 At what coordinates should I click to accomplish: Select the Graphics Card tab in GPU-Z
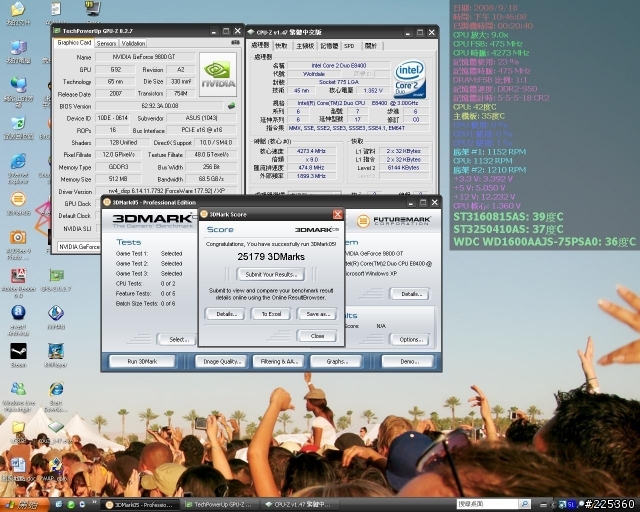[x=74, y=42]
